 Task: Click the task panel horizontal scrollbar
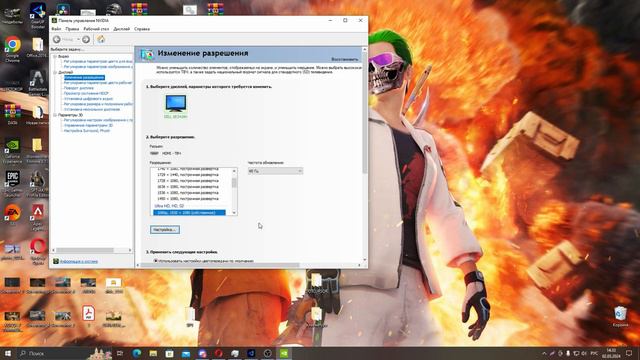[x=85, y=250]
